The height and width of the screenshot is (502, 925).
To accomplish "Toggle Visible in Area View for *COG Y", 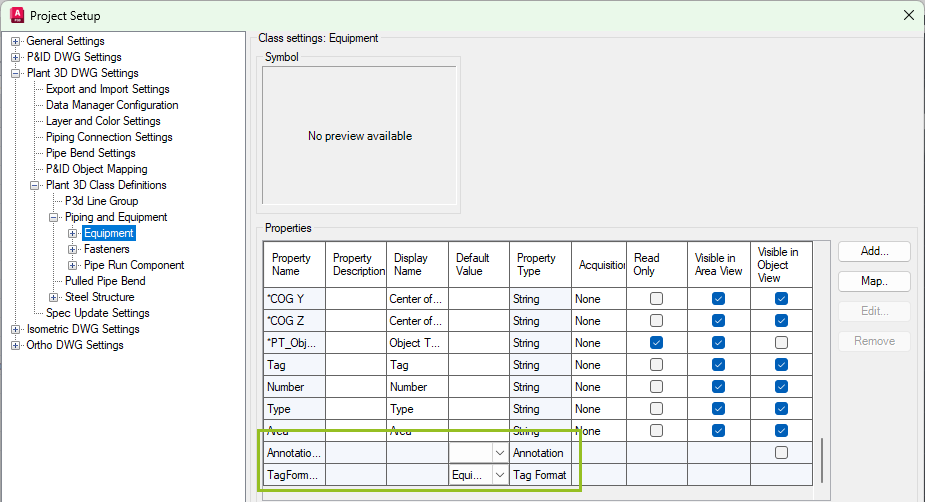I will (718, 298).
